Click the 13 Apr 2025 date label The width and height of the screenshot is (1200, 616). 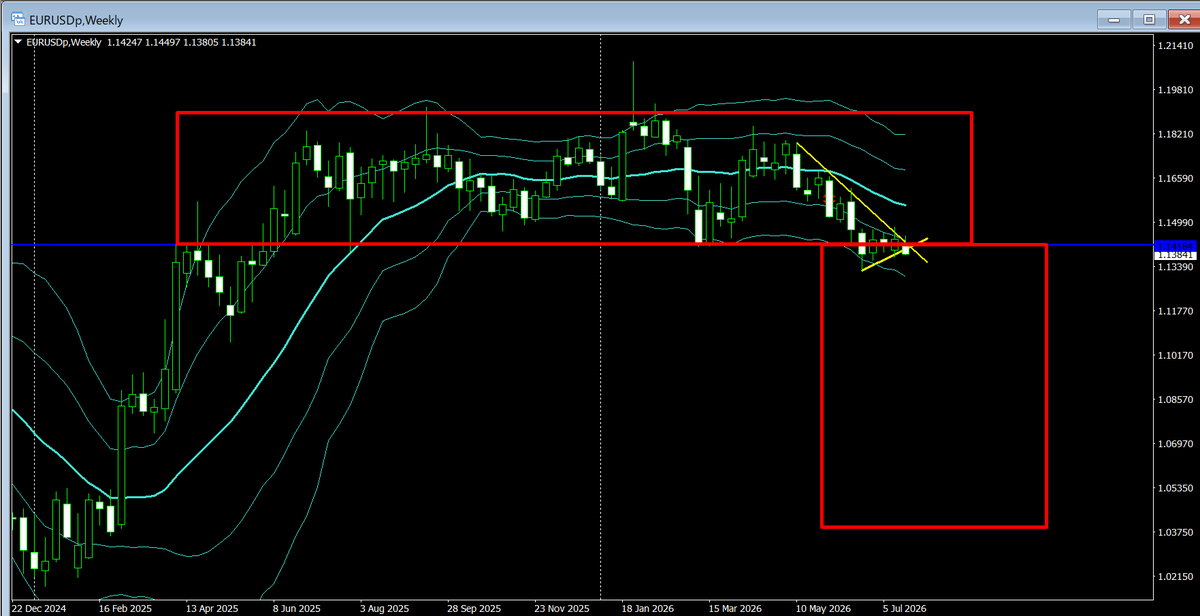[x=211, y=607]
